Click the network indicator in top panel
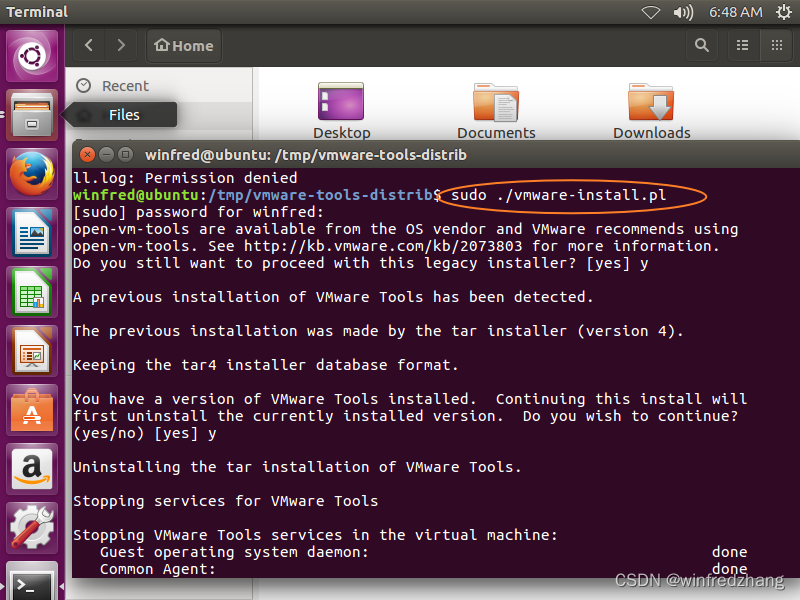800x600 pixels. point(651,12)
